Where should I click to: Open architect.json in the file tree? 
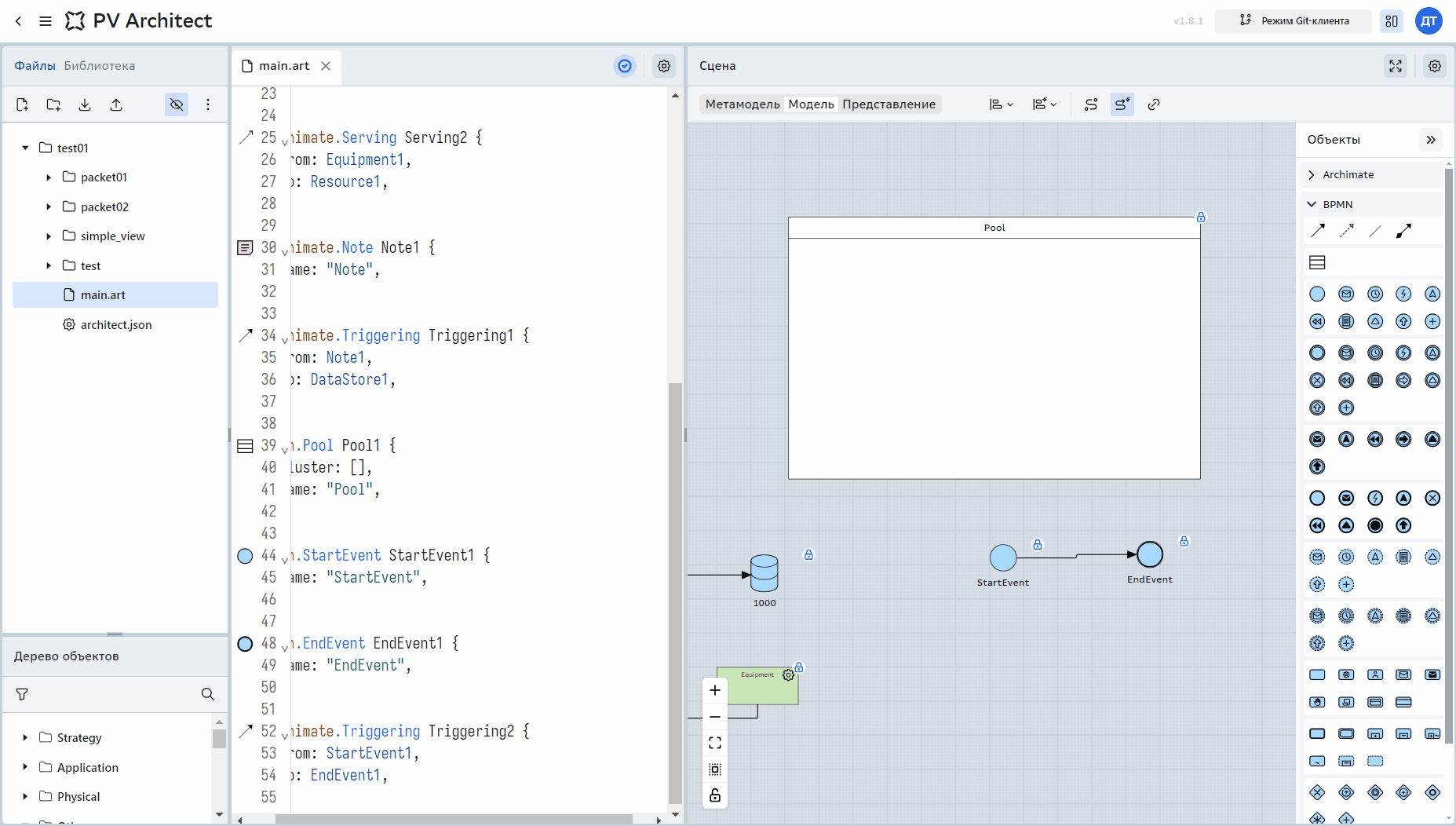[115, 325]
